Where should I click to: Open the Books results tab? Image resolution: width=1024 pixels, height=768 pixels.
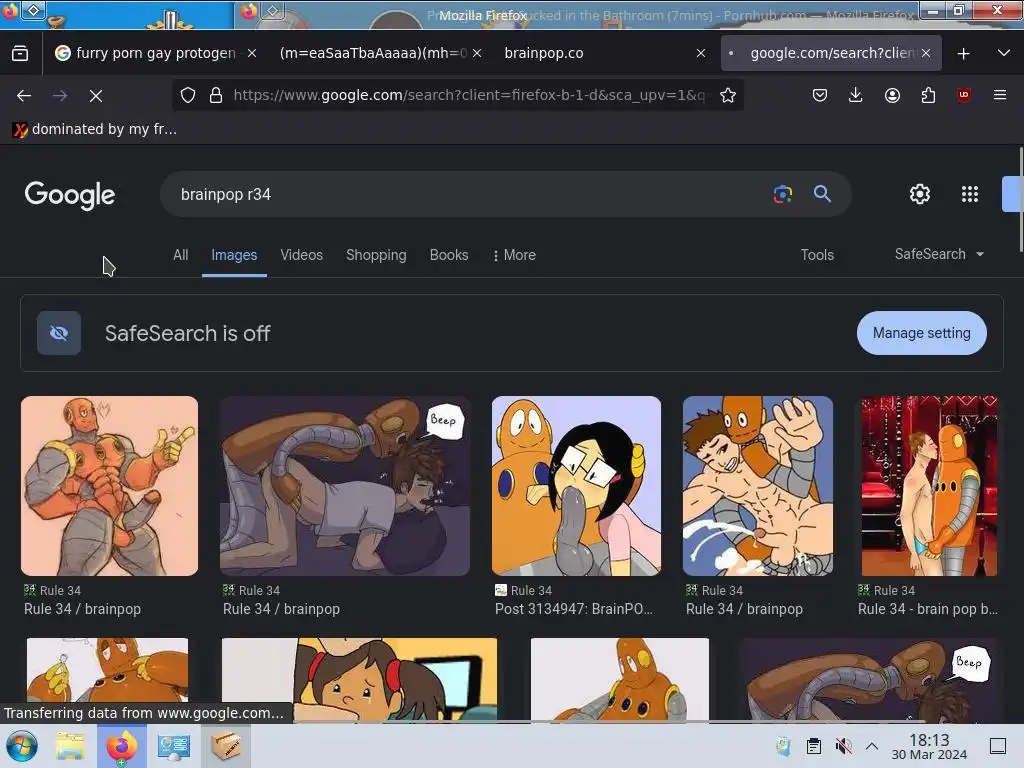pyautogui.click(x=449, y=255)
